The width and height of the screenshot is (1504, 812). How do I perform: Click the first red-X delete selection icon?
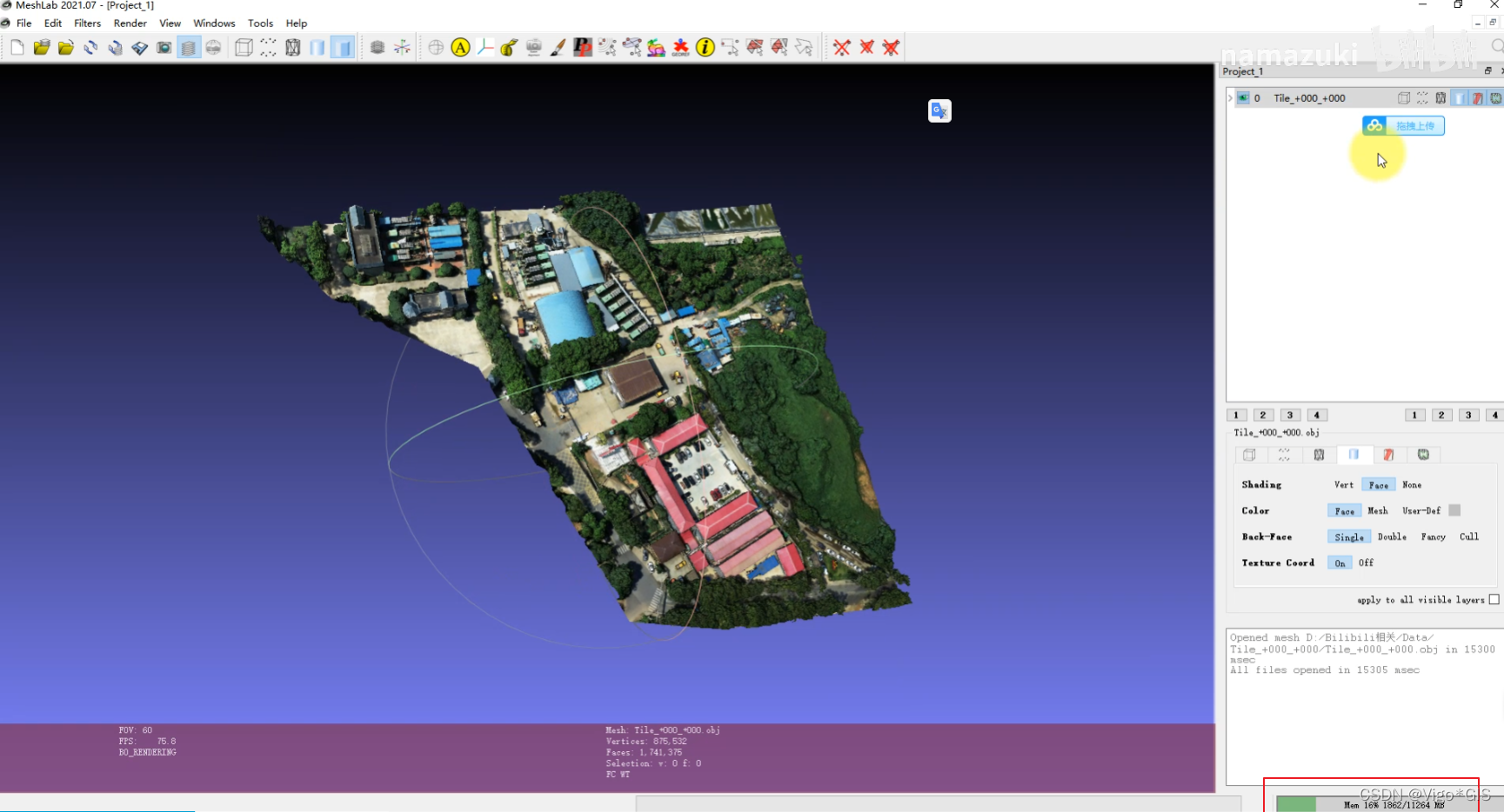(842, 48)
